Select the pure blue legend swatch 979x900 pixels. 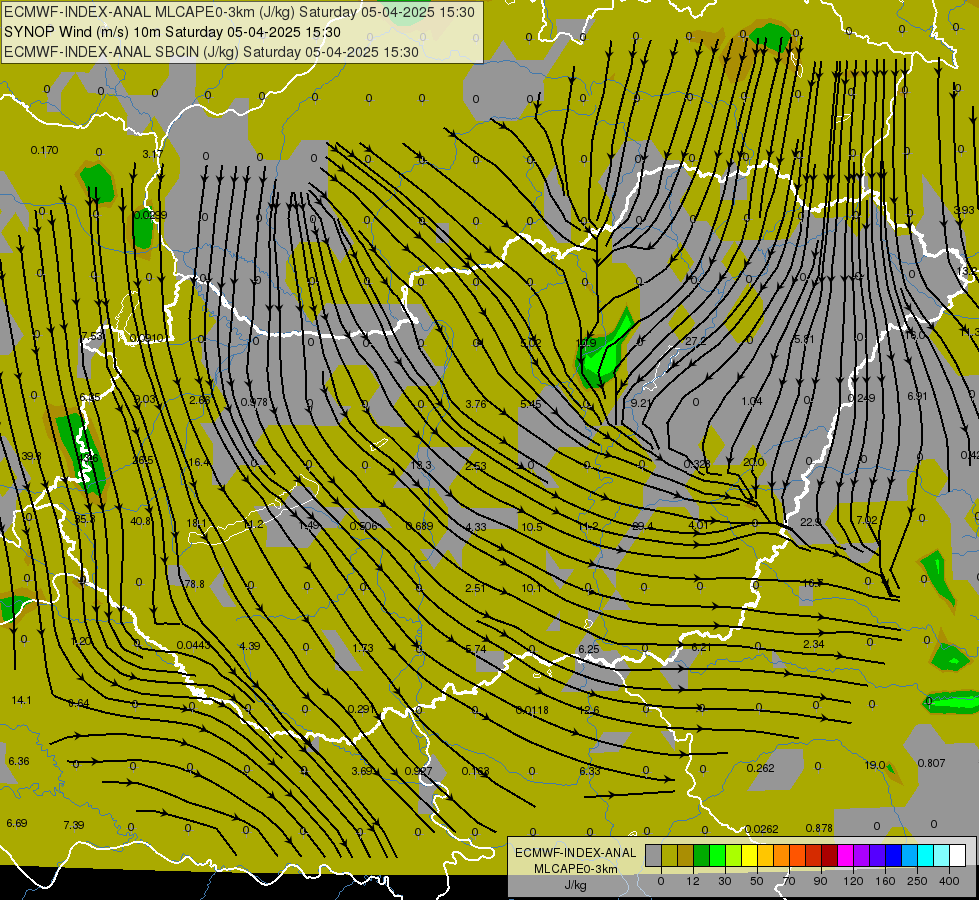[x=893, y=856]
